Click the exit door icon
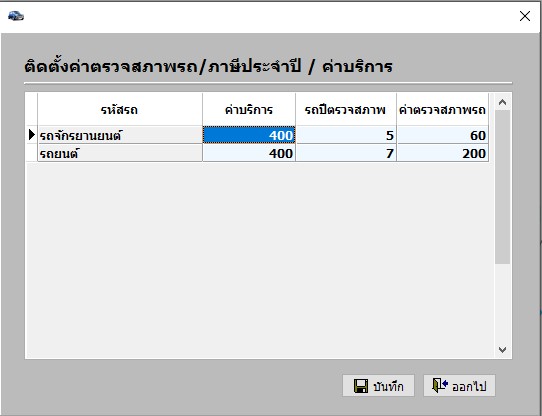The width and height of the screenshot is (542, 416). click(x=440, y=385)
